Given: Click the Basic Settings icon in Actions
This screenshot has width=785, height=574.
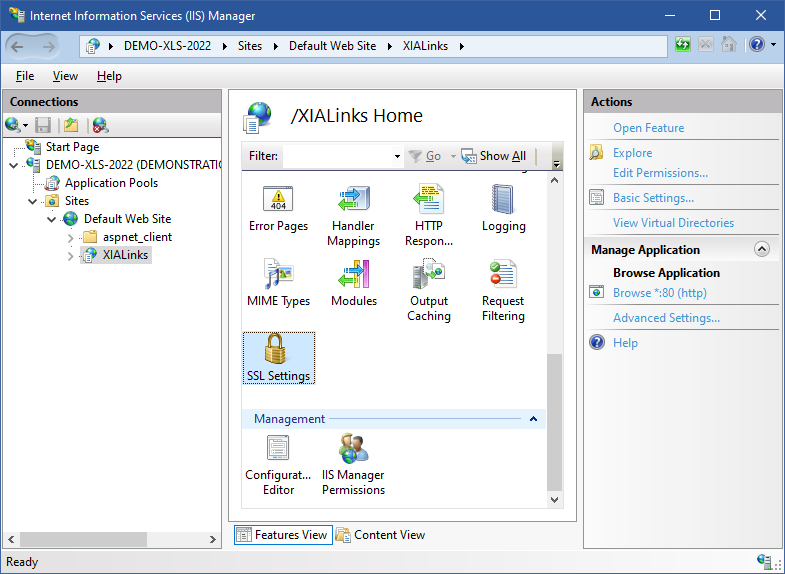Looking at the screenshot, I should (x=596, y=198).
